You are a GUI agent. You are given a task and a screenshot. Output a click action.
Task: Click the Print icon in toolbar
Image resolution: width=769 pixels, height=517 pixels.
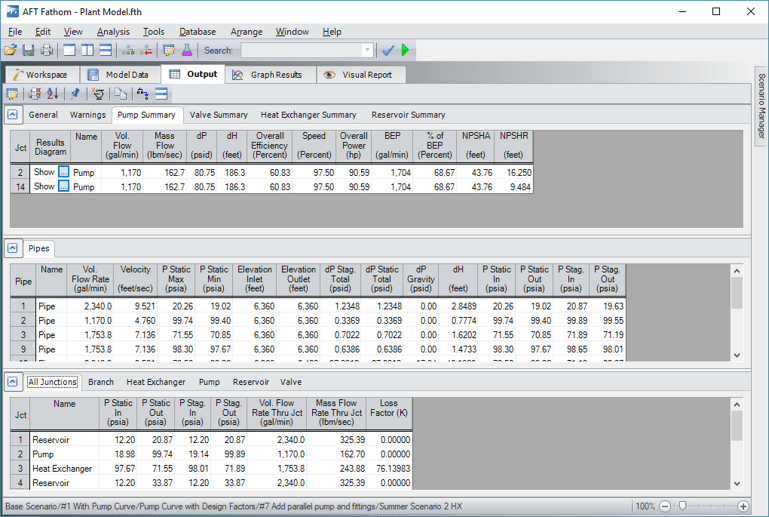46,50
